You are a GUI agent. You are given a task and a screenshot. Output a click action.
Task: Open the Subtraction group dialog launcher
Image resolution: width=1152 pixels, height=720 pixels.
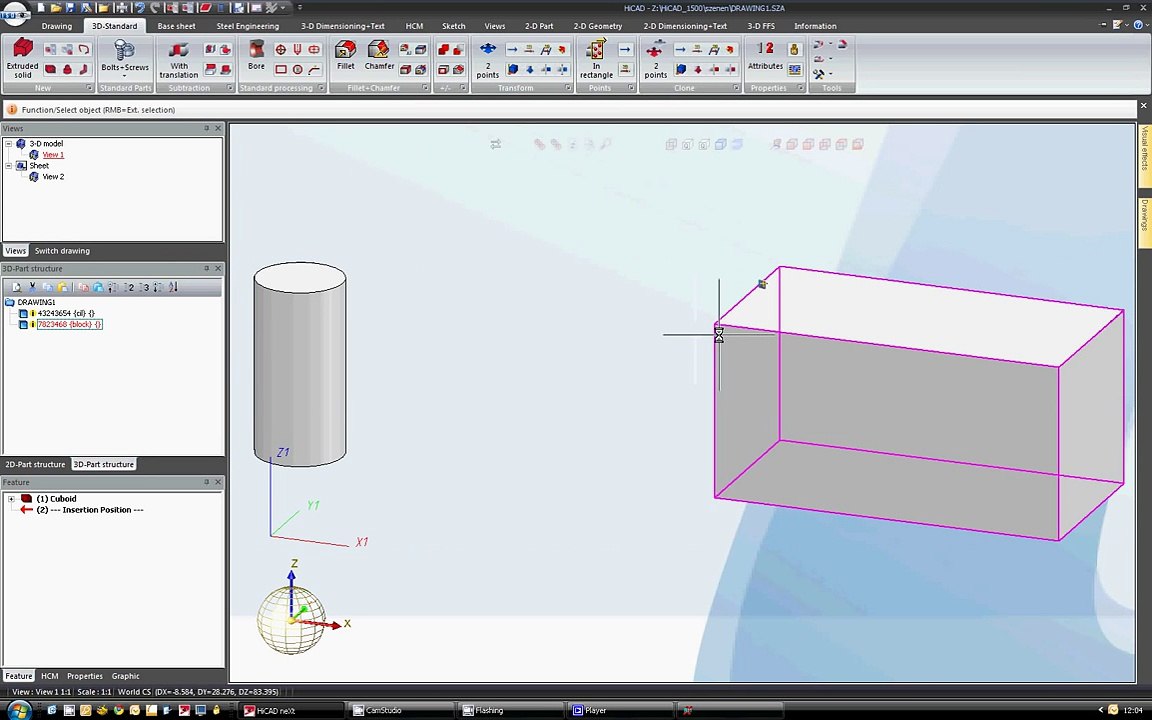[230, 87]
